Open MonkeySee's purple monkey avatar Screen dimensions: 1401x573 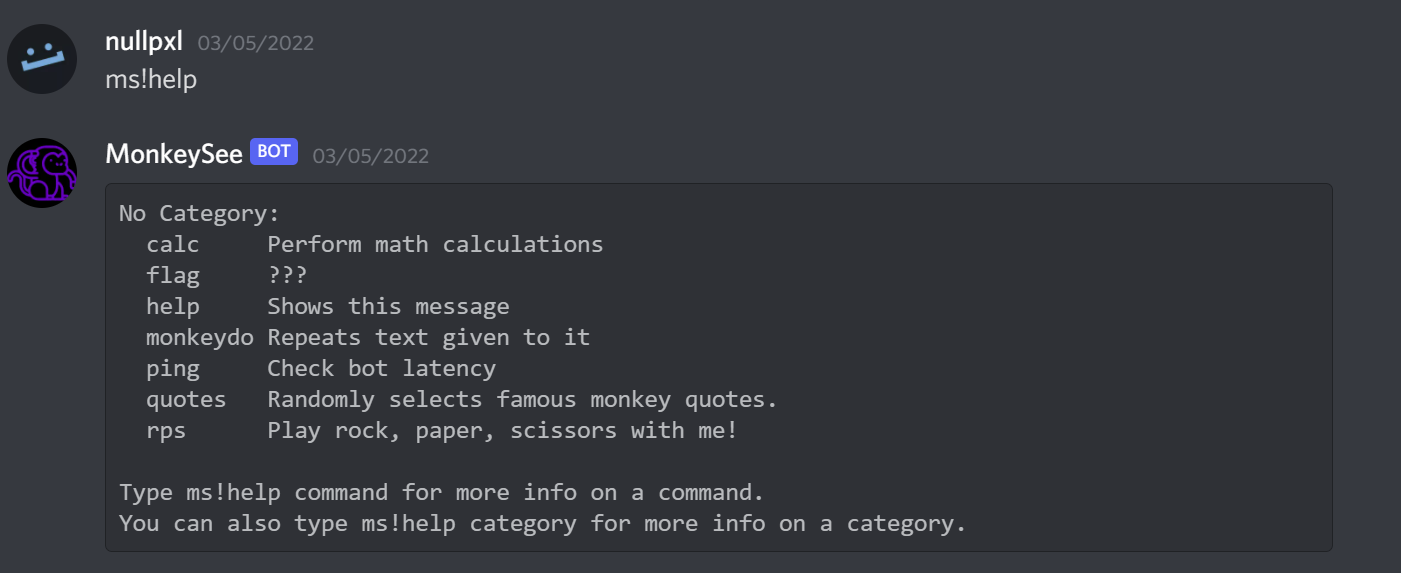click(x=42, y=173)
